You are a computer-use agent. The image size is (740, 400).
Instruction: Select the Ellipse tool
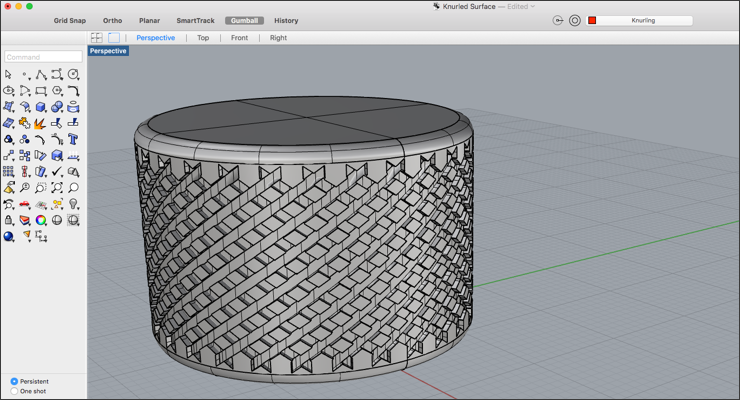pos(8,91)
